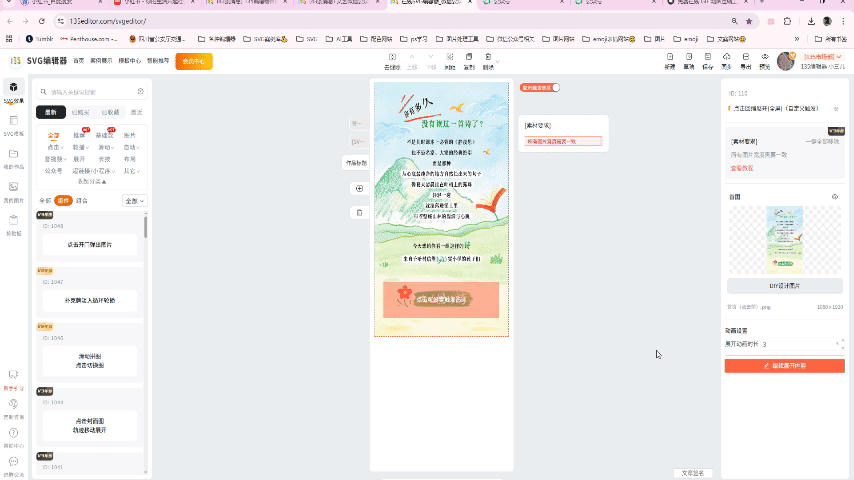The image size is (854, 480).
Task: Open the 其它 category dropdown
Action: pos(131,171)
